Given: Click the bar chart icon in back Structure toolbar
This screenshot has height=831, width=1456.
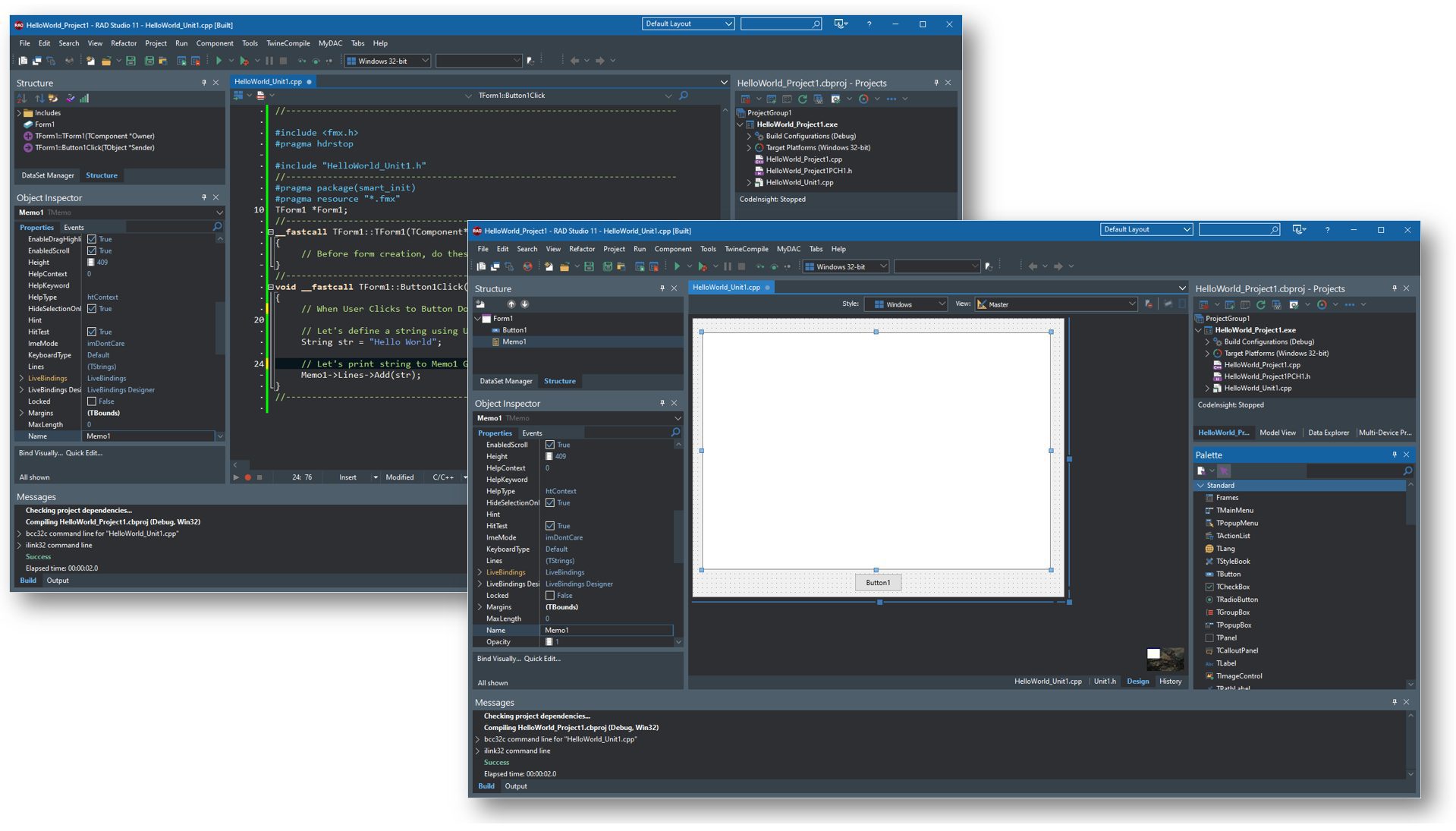Looking at the screenshot, I should pyautogui.click(x=84, y=99).
